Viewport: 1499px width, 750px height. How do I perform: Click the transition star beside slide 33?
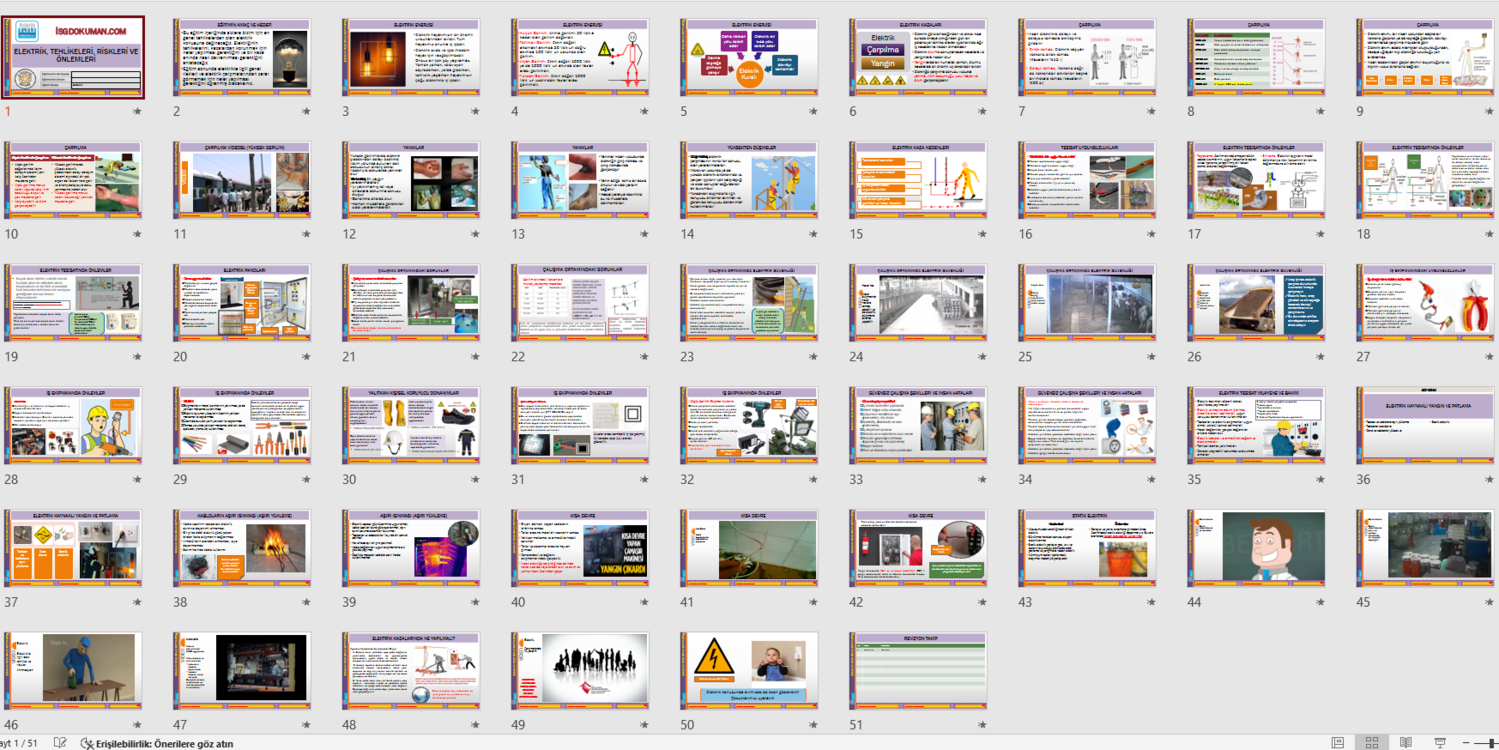coord(982,479)
